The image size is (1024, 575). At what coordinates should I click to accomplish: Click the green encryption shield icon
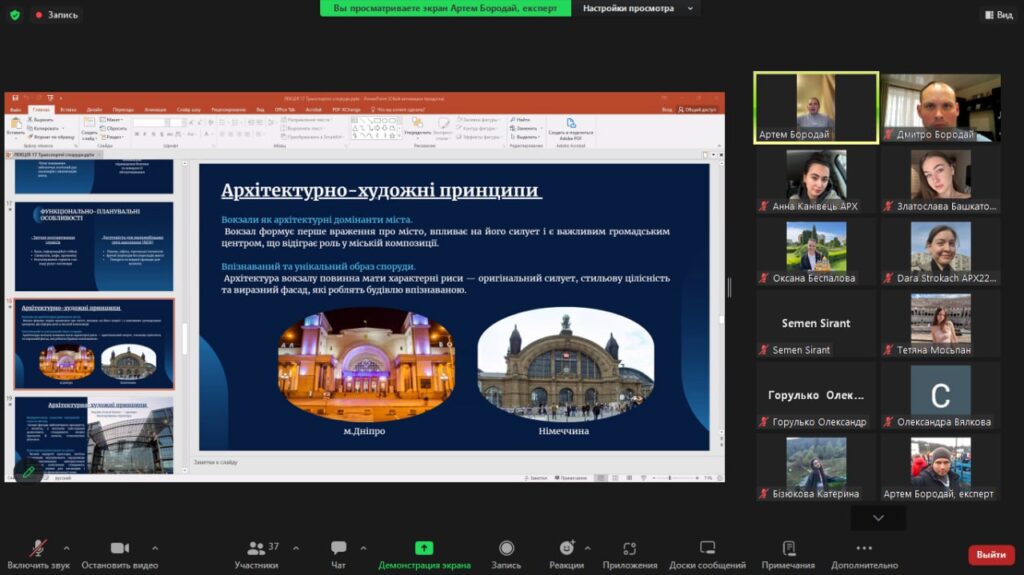(14, 15)
